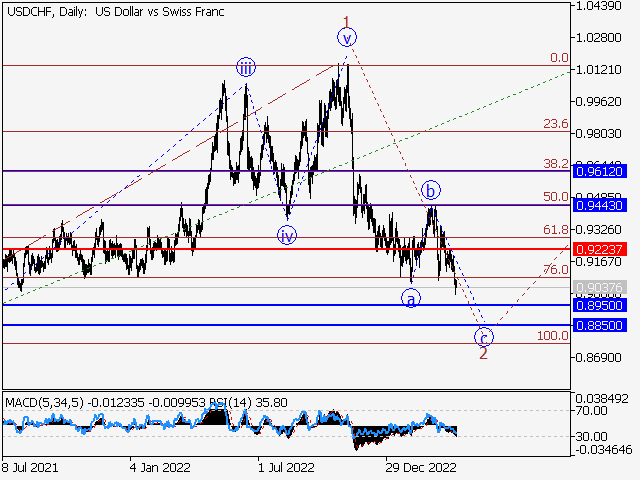Click the 0.93260 price axis value

(x=598, y=229)
